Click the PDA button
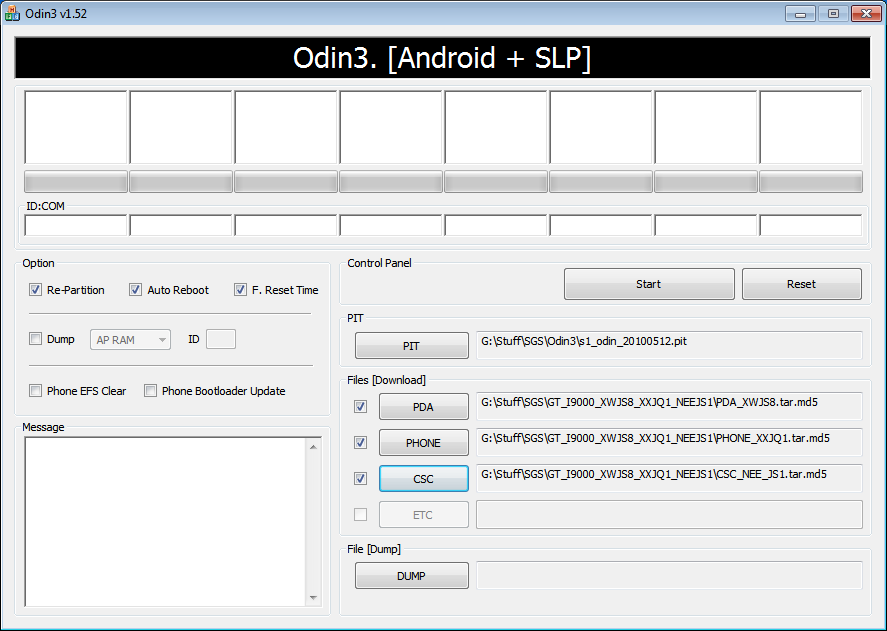 pyautogui.click(x=424, y=407)
